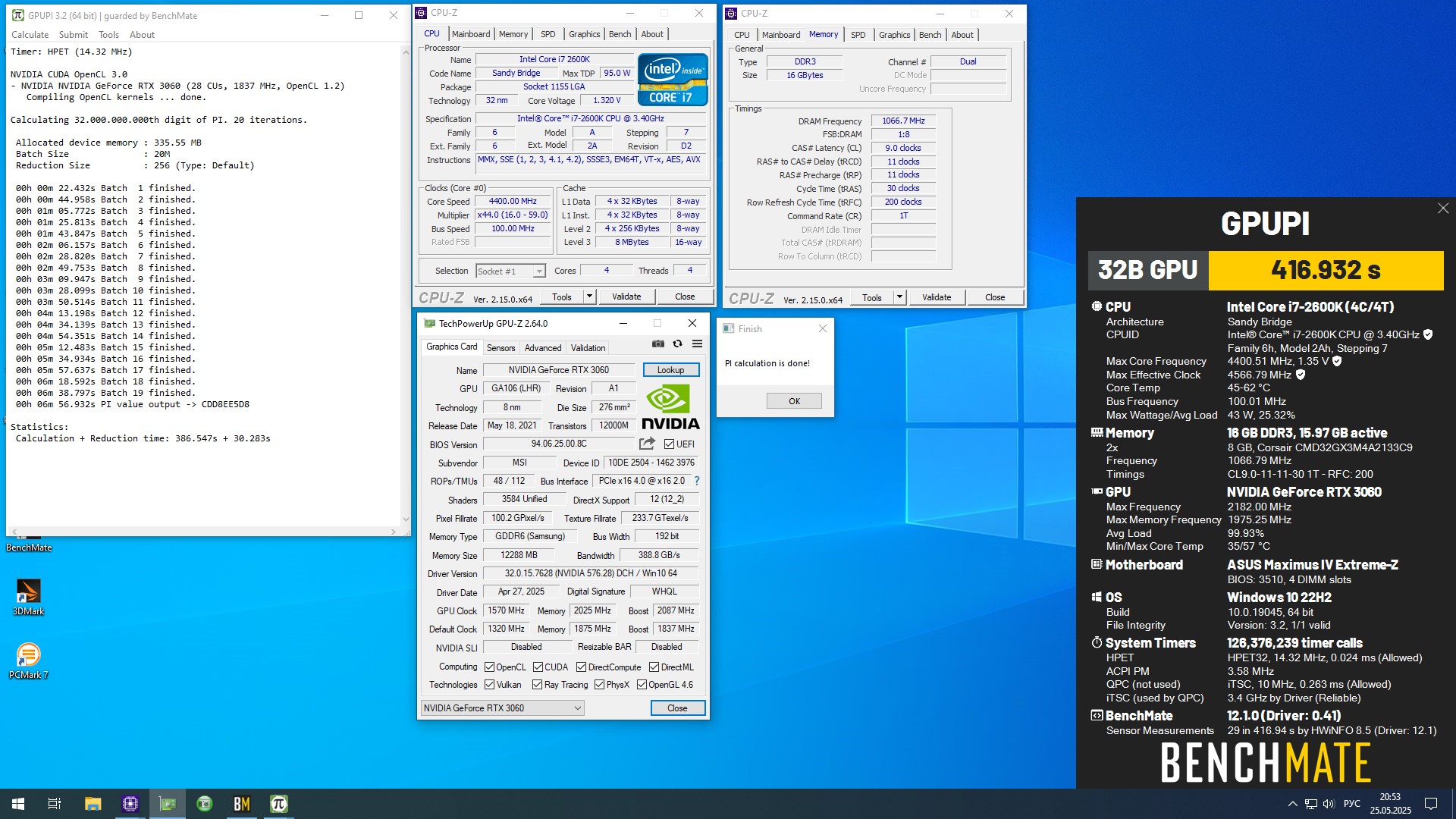Open Task View on the taskbar
Viewport: 1456px width, 819px height.
pyautogui.click(x=55, y=804)
